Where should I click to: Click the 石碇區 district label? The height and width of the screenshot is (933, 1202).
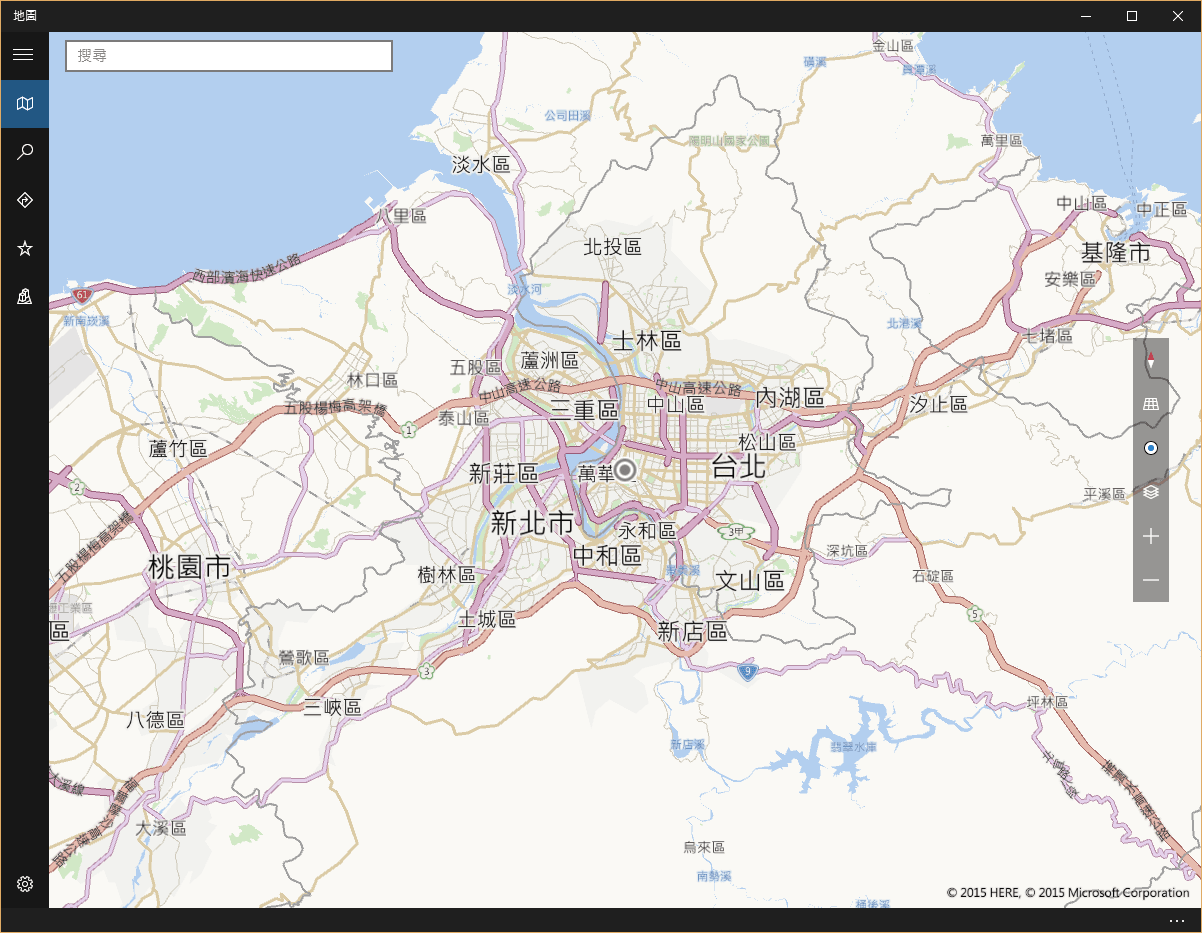pyautogui.click(x=933, y=576)
